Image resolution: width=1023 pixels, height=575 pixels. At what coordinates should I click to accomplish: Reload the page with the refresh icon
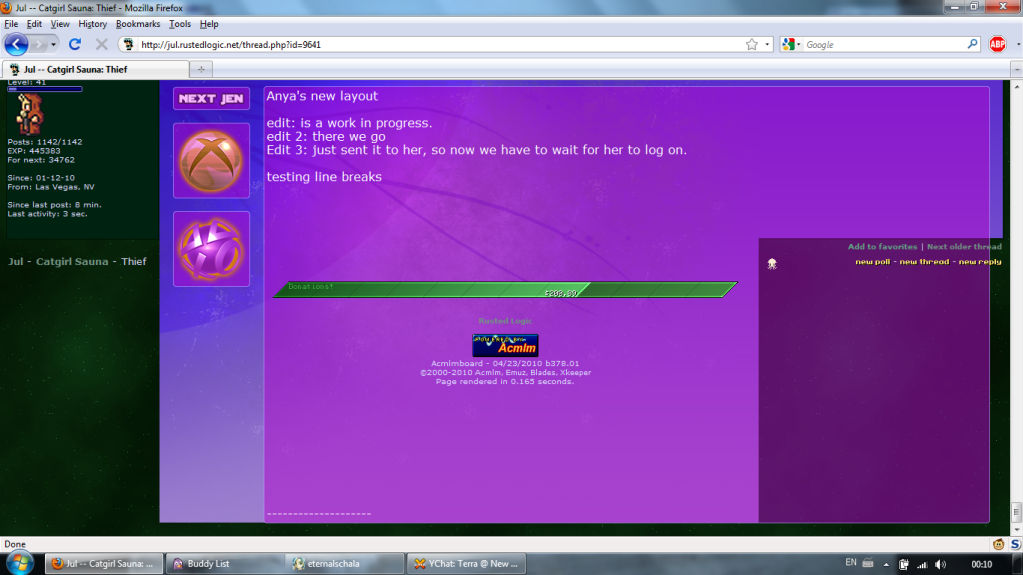tap(74, 45)
